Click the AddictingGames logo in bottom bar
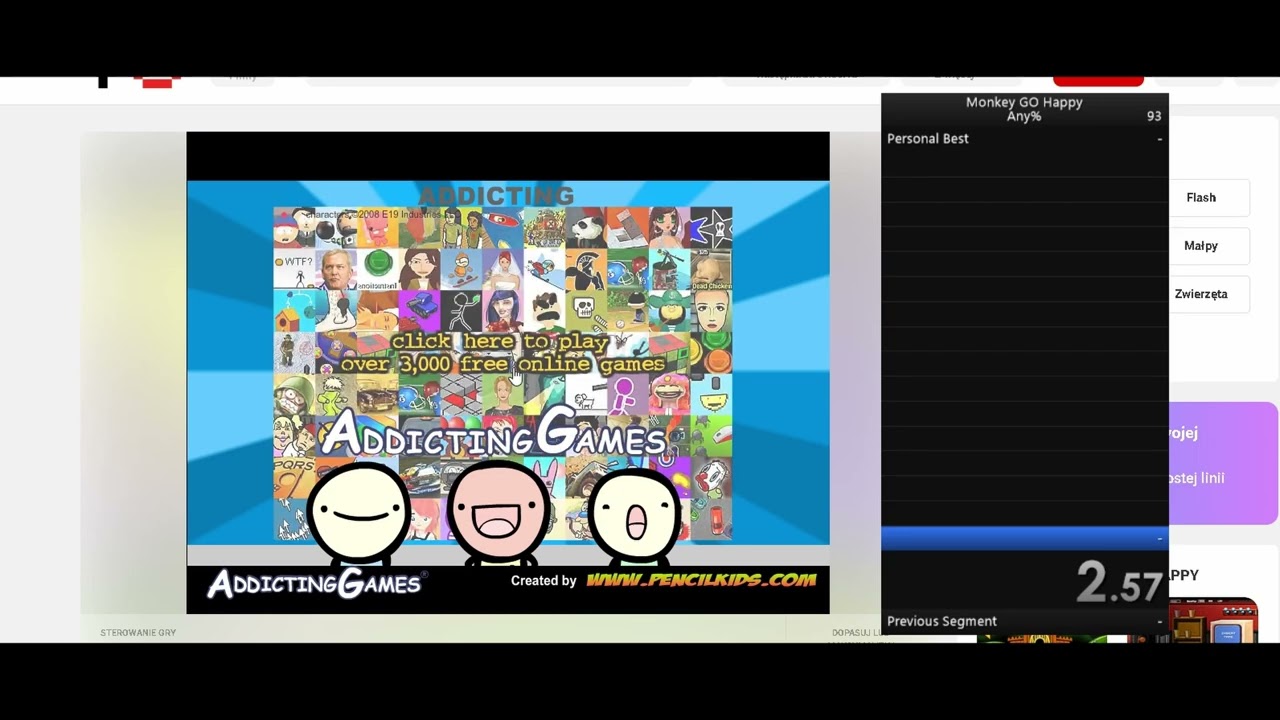The width and height of the screenshot is (1280, 720). 317,583
